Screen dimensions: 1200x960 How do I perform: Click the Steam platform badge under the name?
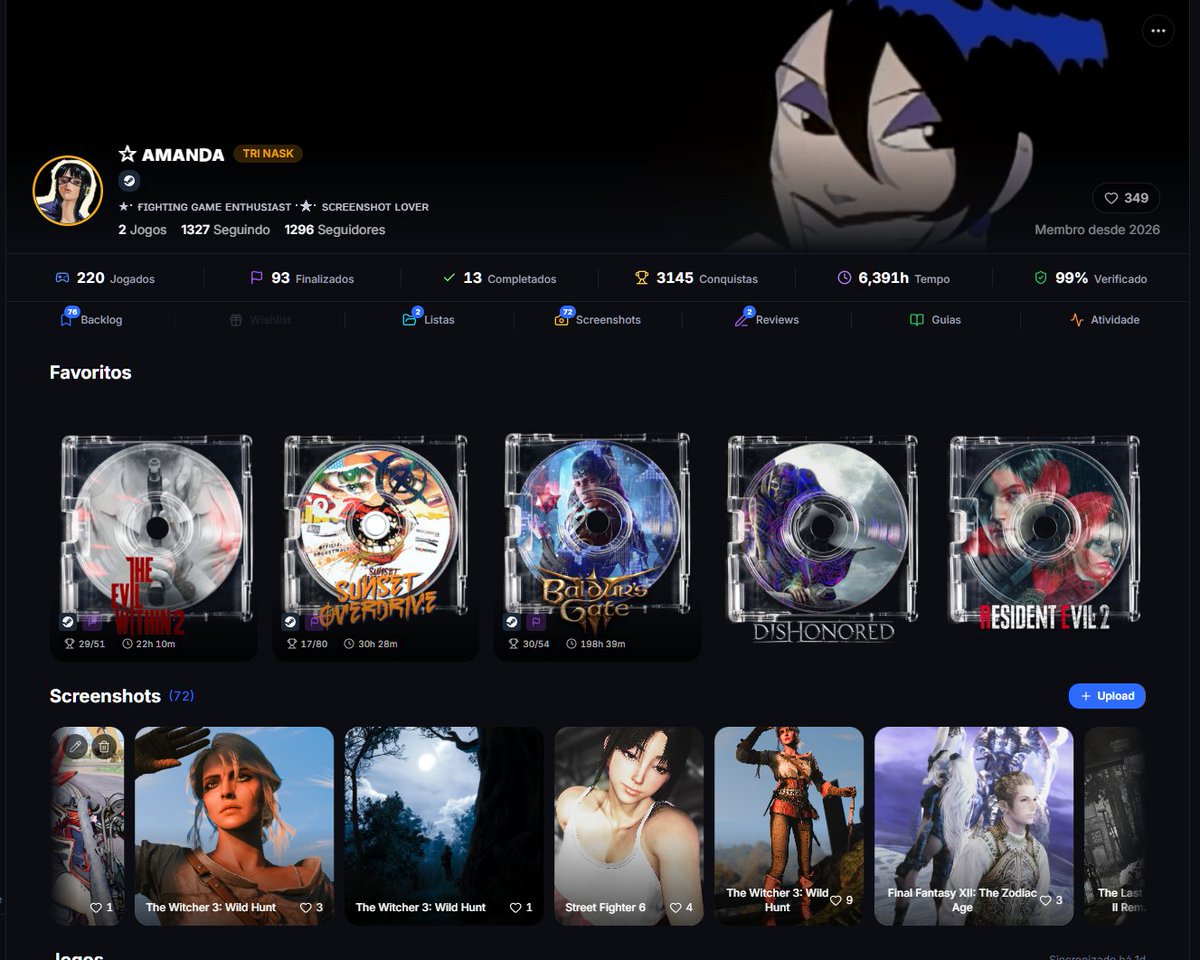pyautogui.click(x=129, y=181)
